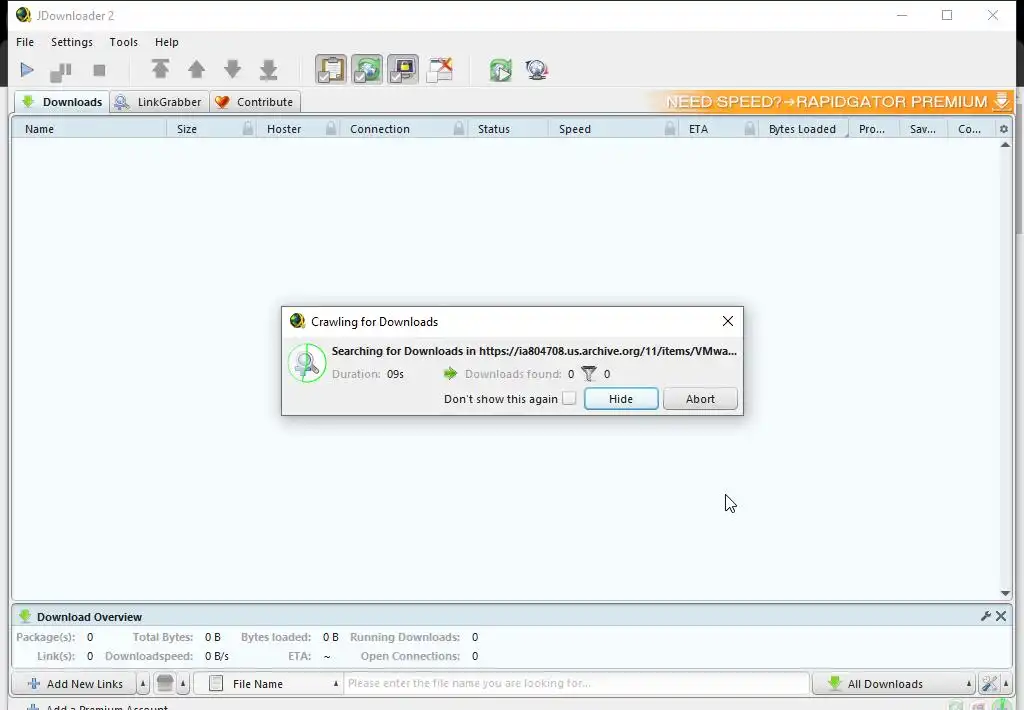Open Download Overview wrench settings
Viewport: 1024px width, 710px height.
(x=986, y=616)
